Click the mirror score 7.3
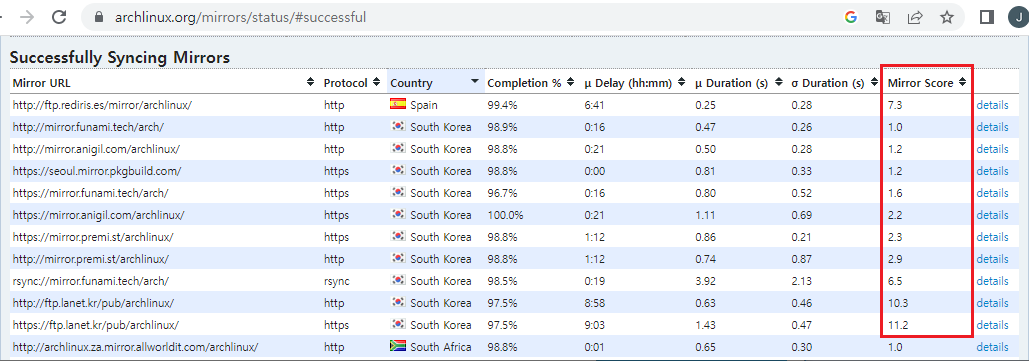 coord(895,105)
